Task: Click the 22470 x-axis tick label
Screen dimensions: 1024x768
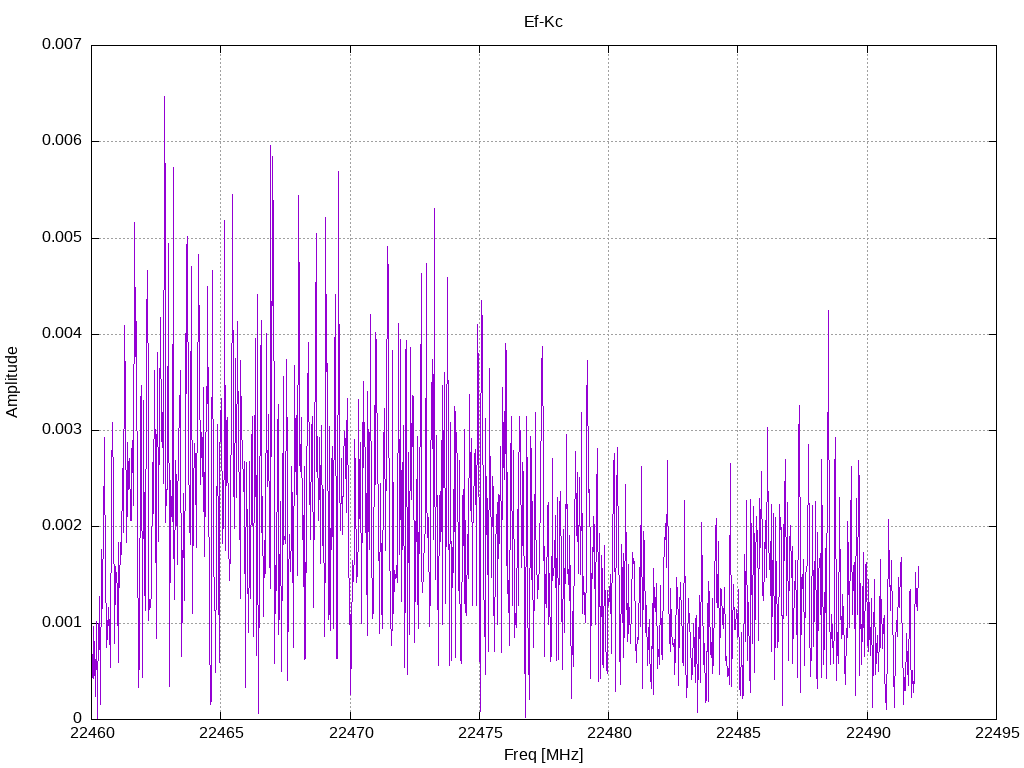Action: (x=351, y=733)
